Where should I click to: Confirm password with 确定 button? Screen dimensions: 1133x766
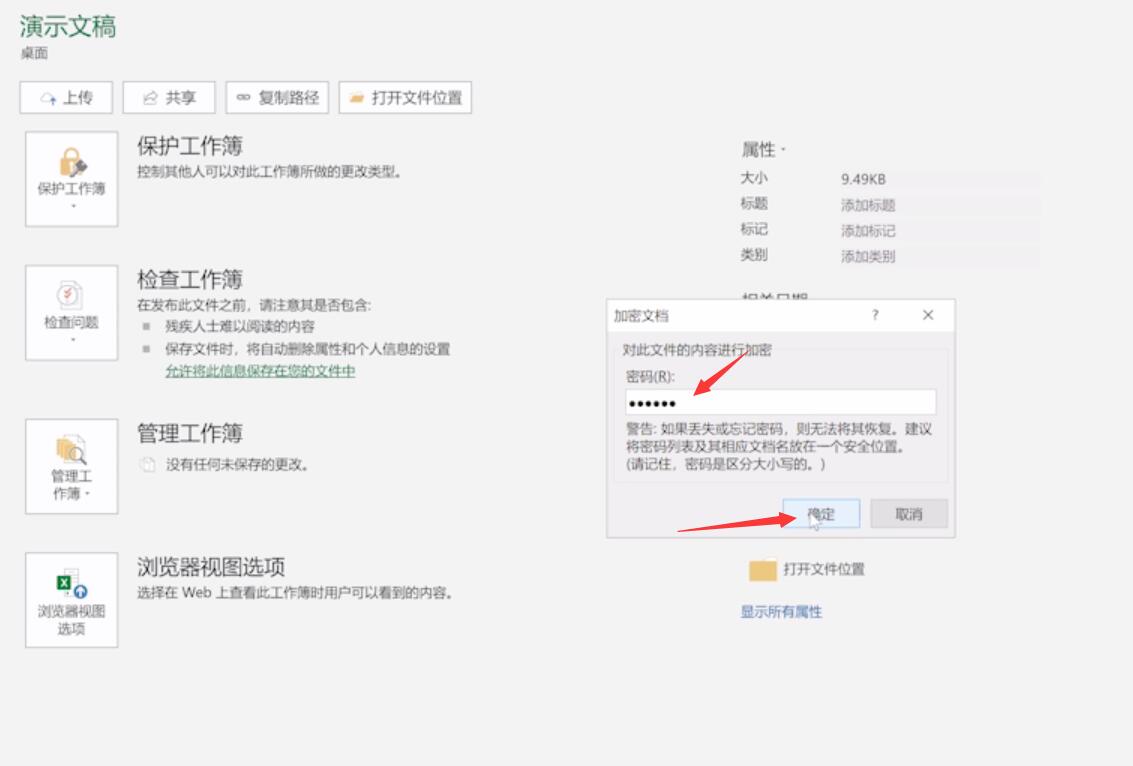point(821,514)
